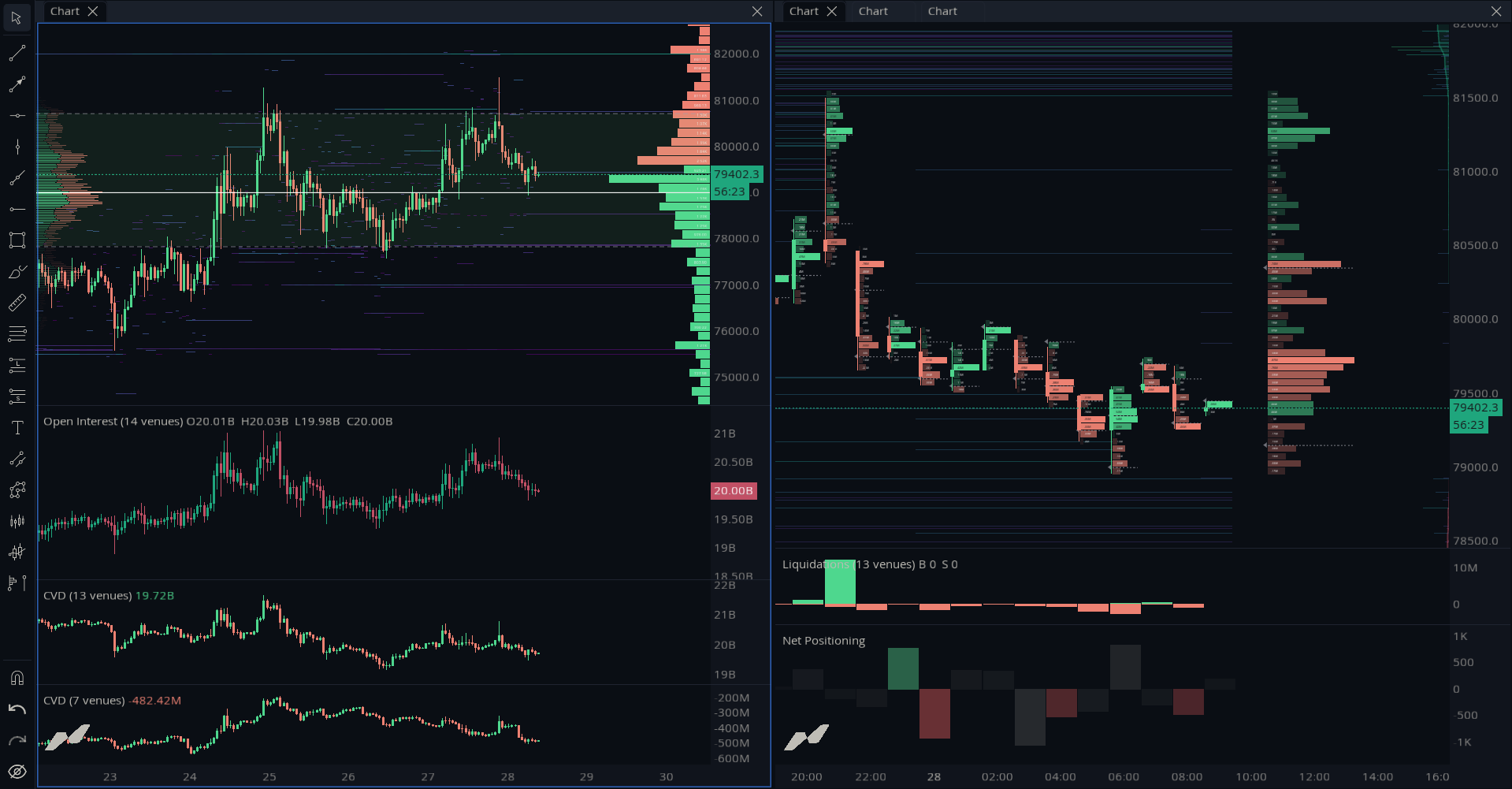Select the vertical line tool

pos(17,147)
